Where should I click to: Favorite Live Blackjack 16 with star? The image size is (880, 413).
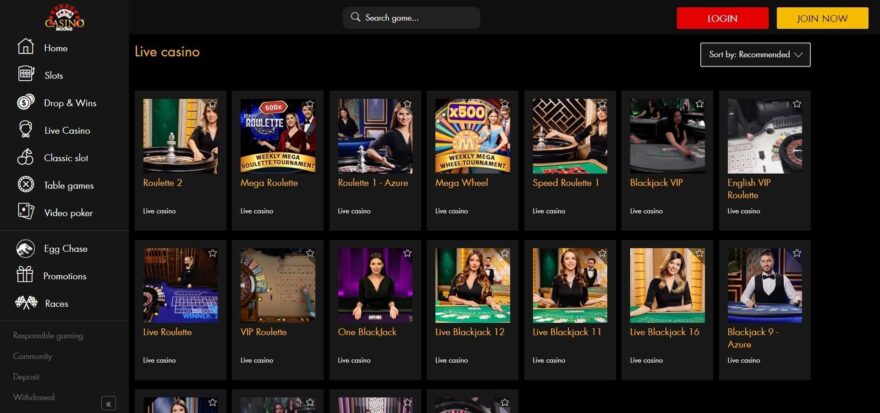[699, 253]
